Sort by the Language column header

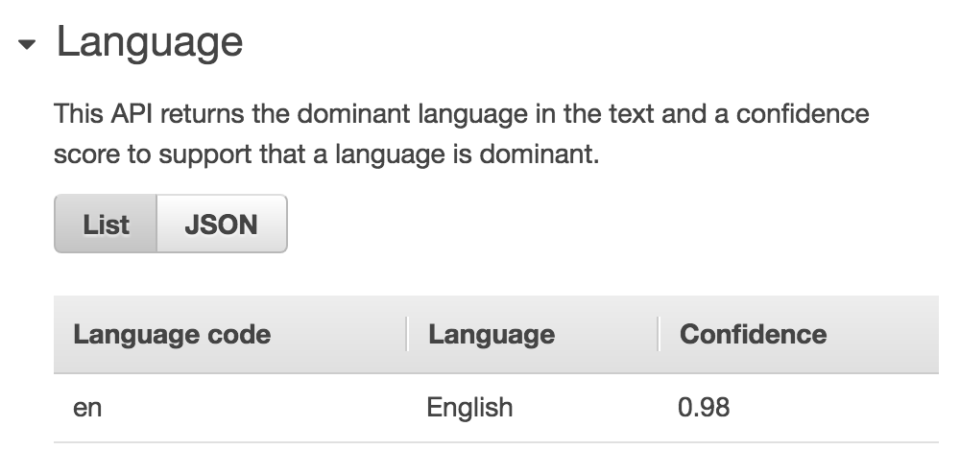pyautogui.click(x=492, y=334)
